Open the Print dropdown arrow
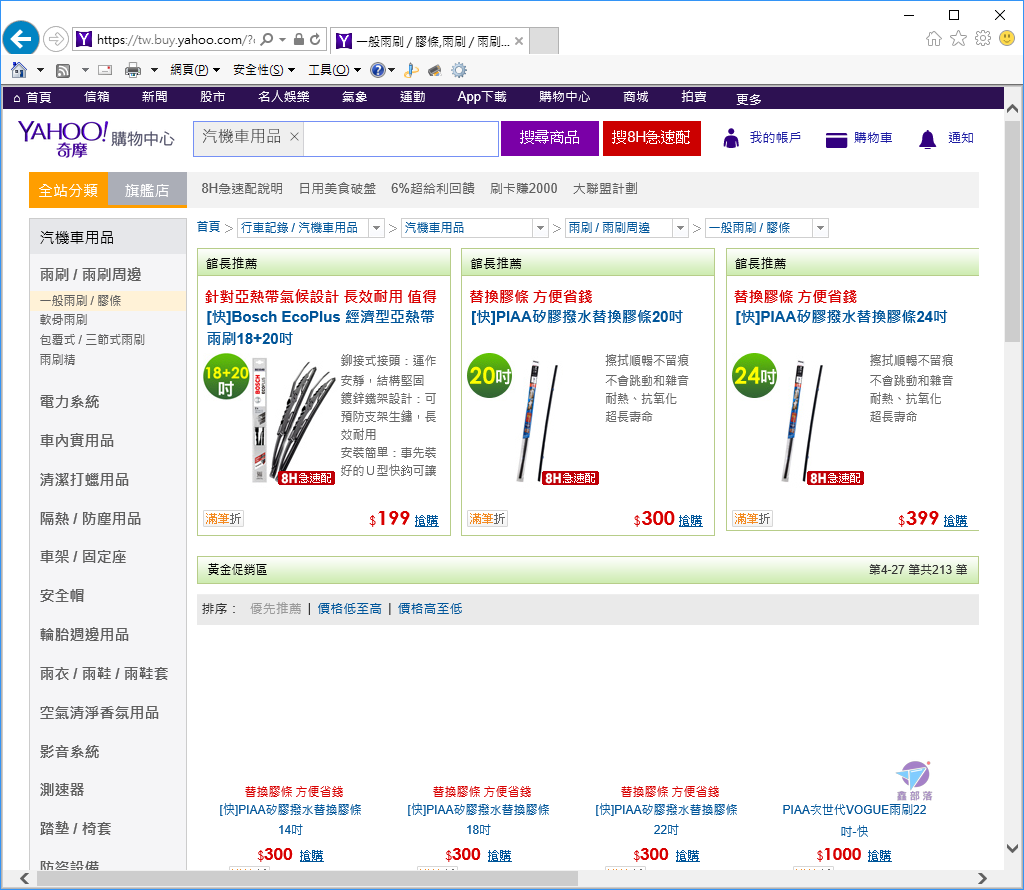1024x890 pixels. 154,70
